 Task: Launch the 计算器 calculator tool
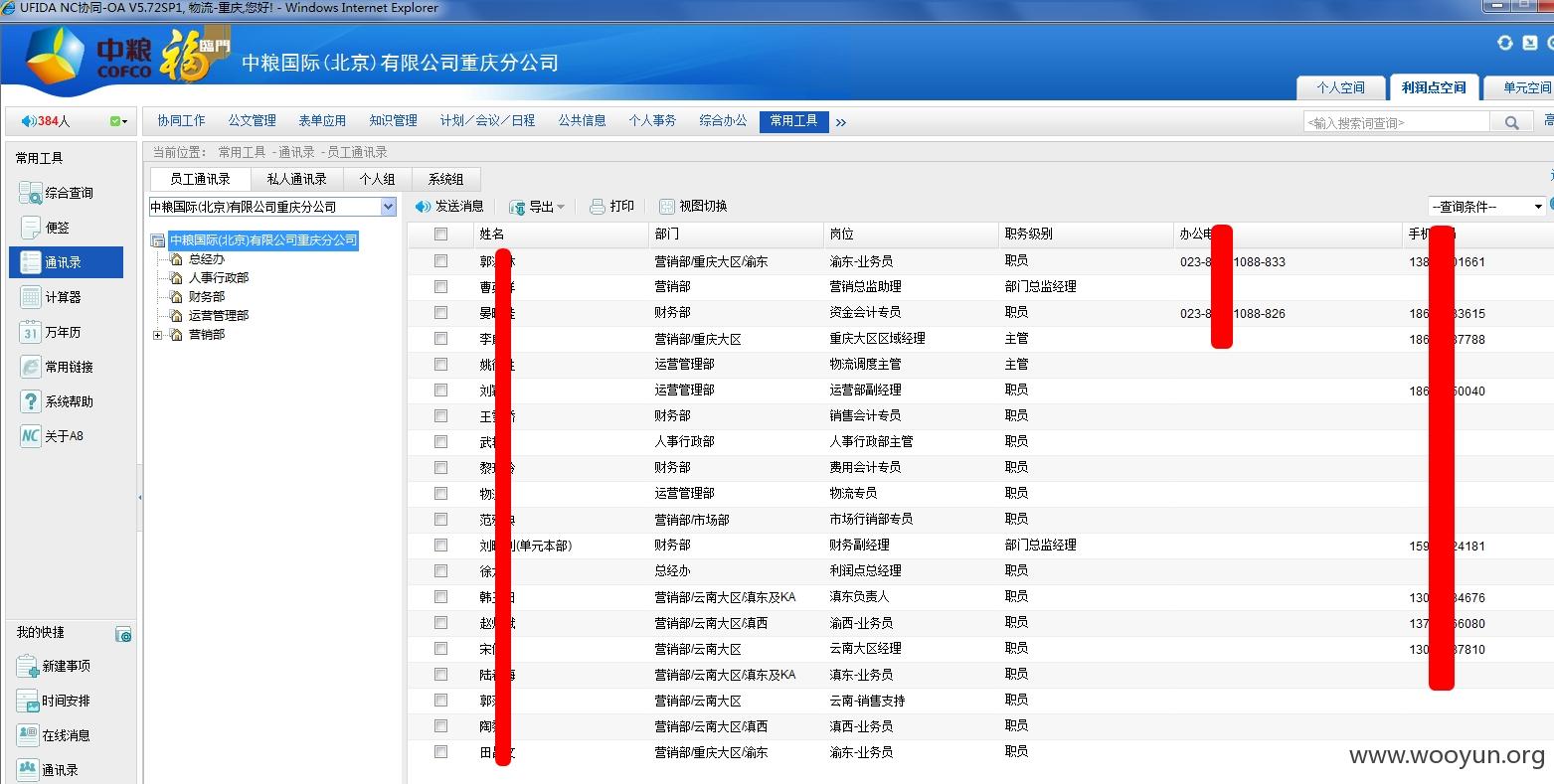tap(52, 297)
